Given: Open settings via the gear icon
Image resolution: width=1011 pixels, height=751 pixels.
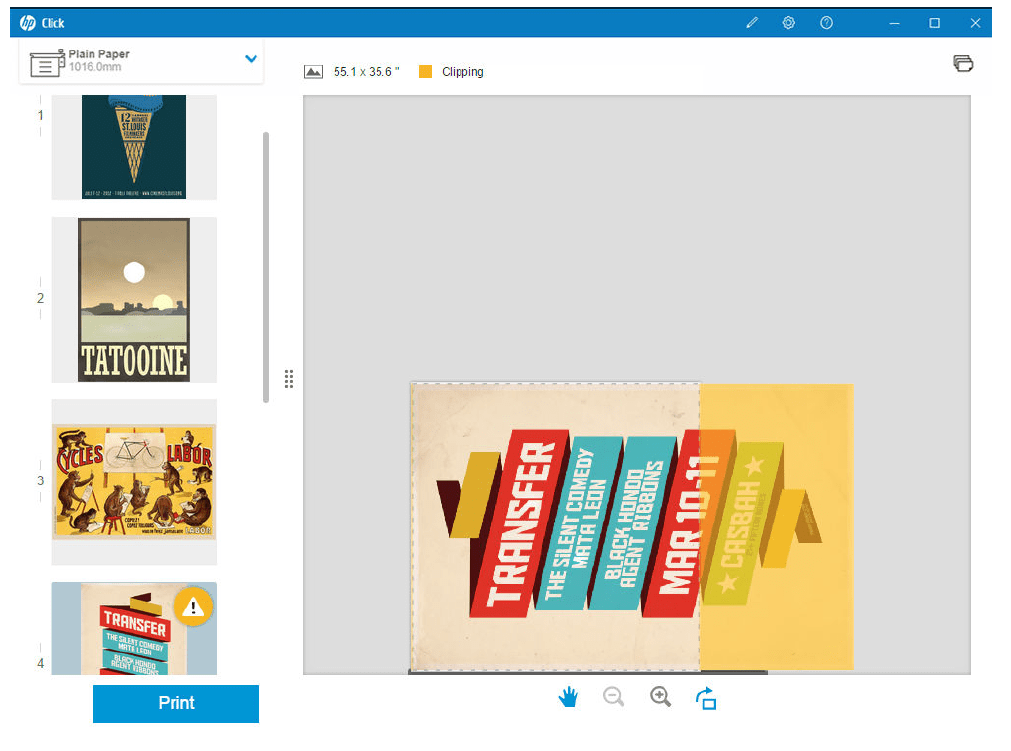Looking at the screenshot, I should (789, 22).
